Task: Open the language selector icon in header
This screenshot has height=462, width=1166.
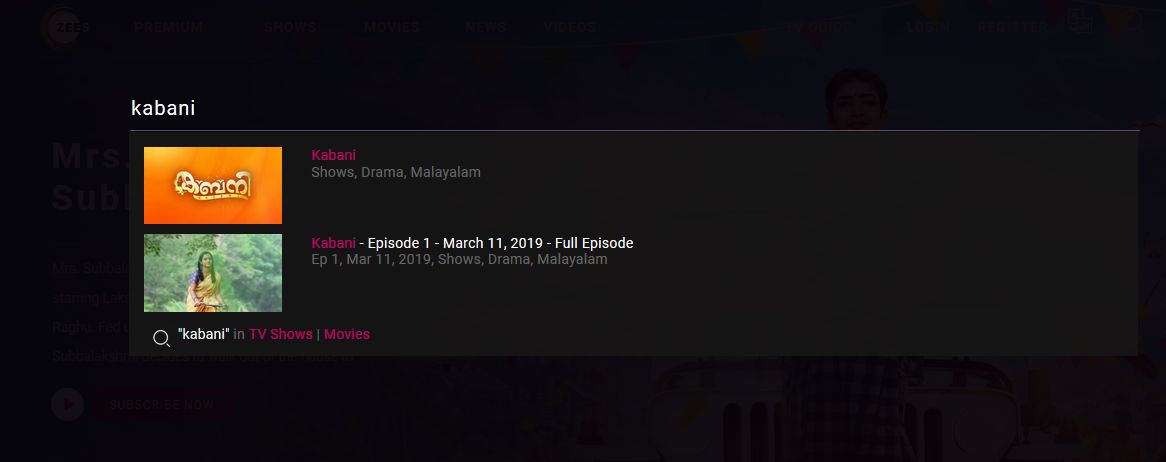Action: tap(1080, 22)
